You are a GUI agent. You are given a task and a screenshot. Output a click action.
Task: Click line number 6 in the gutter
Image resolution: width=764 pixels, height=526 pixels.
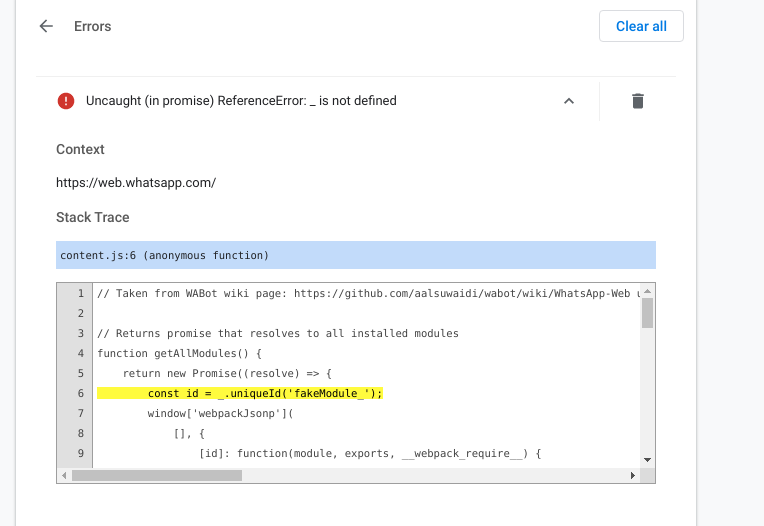[81, 393]
